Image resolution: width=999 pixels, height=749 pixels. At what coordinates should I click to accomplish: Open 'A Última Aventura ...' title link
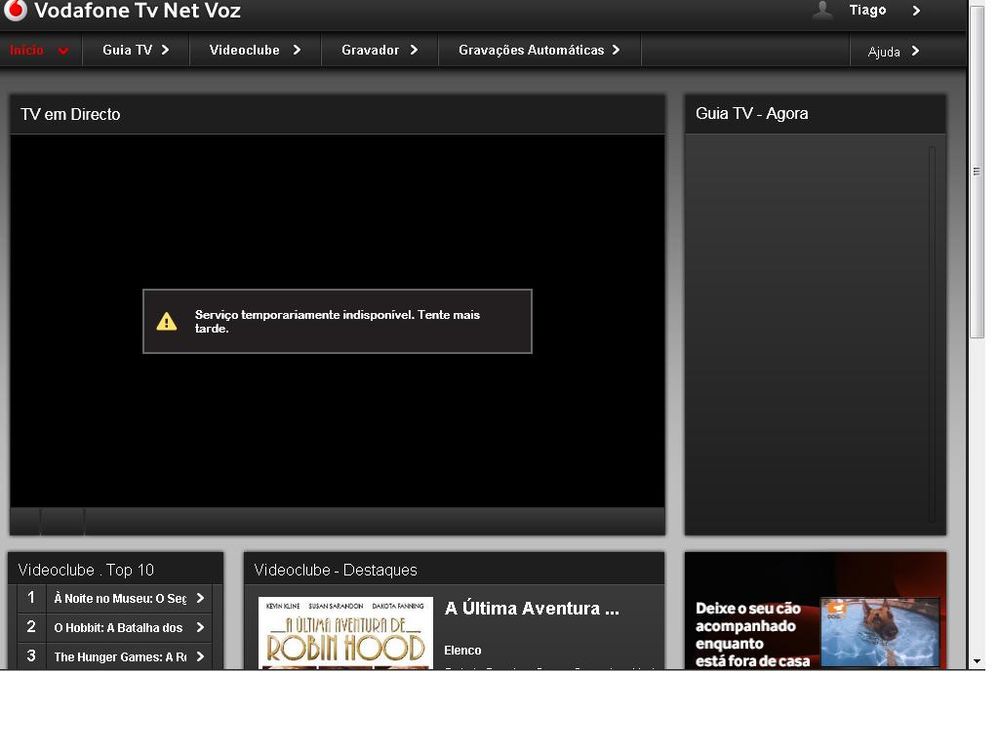pyautogui.click(x=531, y=608)
